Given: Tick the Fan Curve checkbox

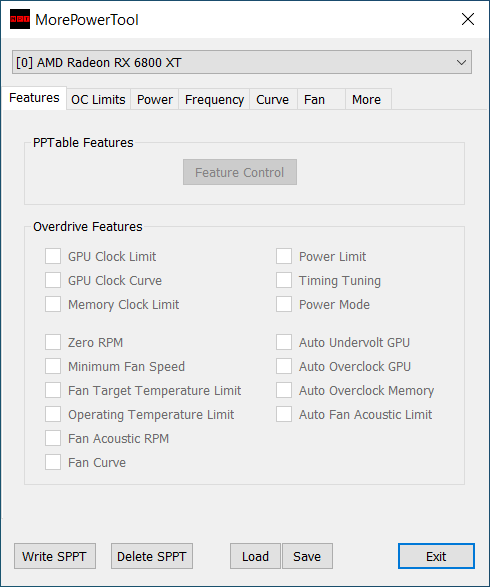Looking at the screenshot, I should click(53, 462).
